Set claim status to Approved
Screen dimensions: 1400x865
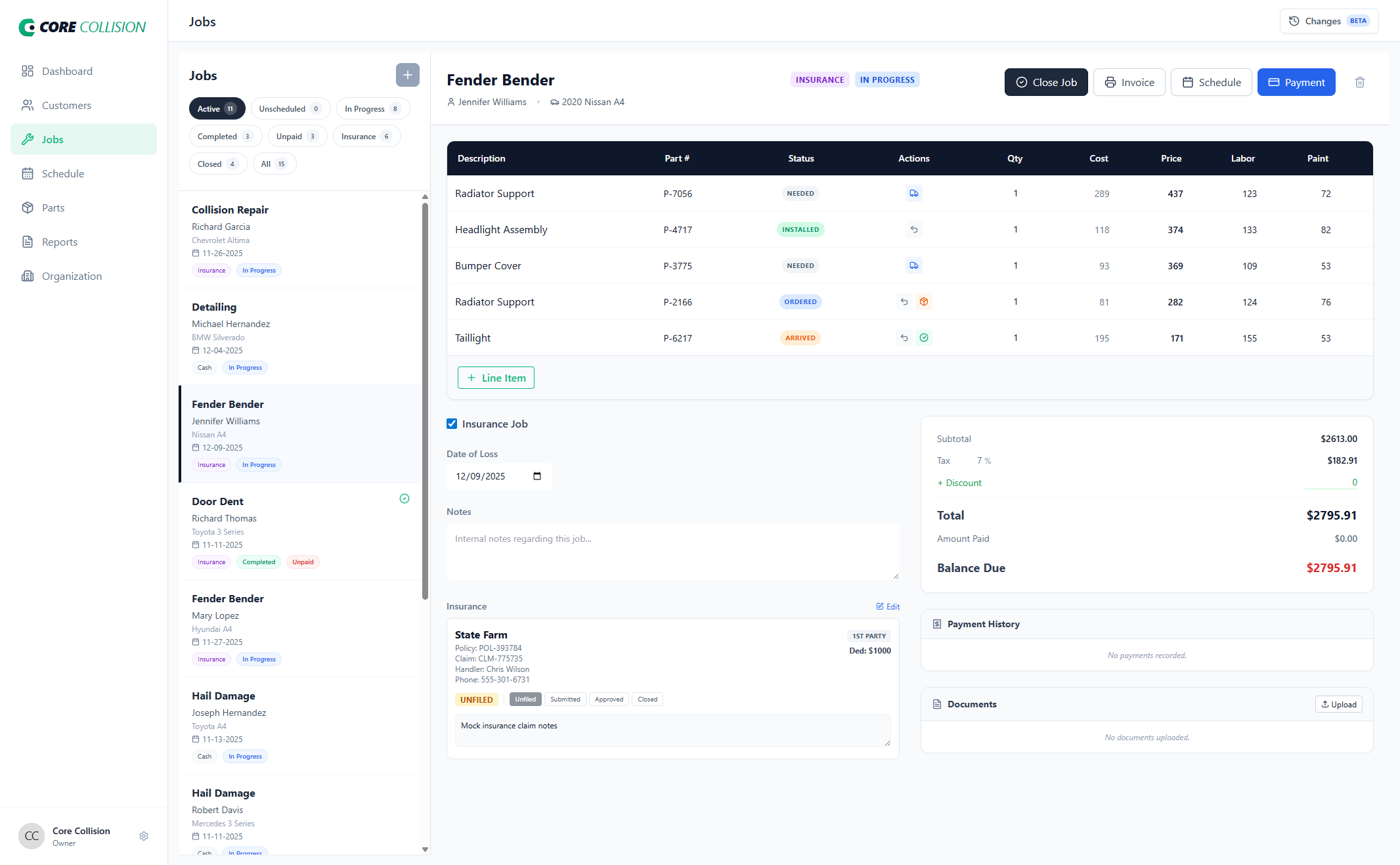608,699
